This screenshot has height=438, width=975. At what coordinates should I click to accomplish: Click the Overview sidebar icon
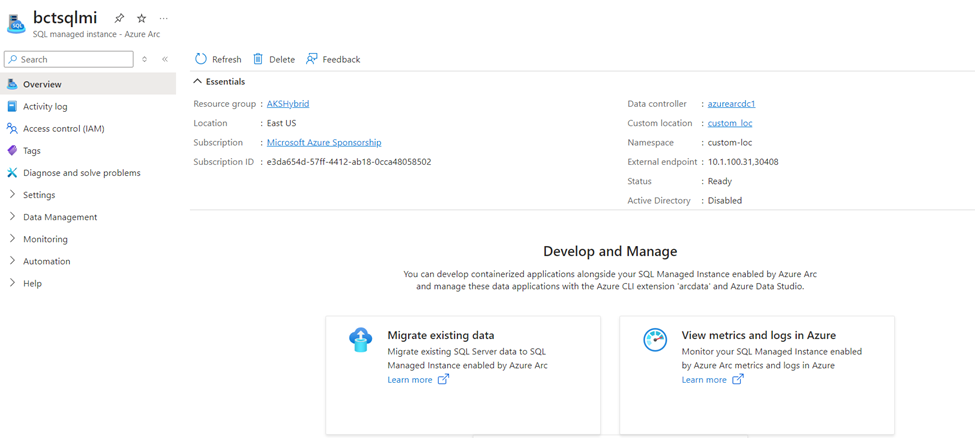[12, 84]
